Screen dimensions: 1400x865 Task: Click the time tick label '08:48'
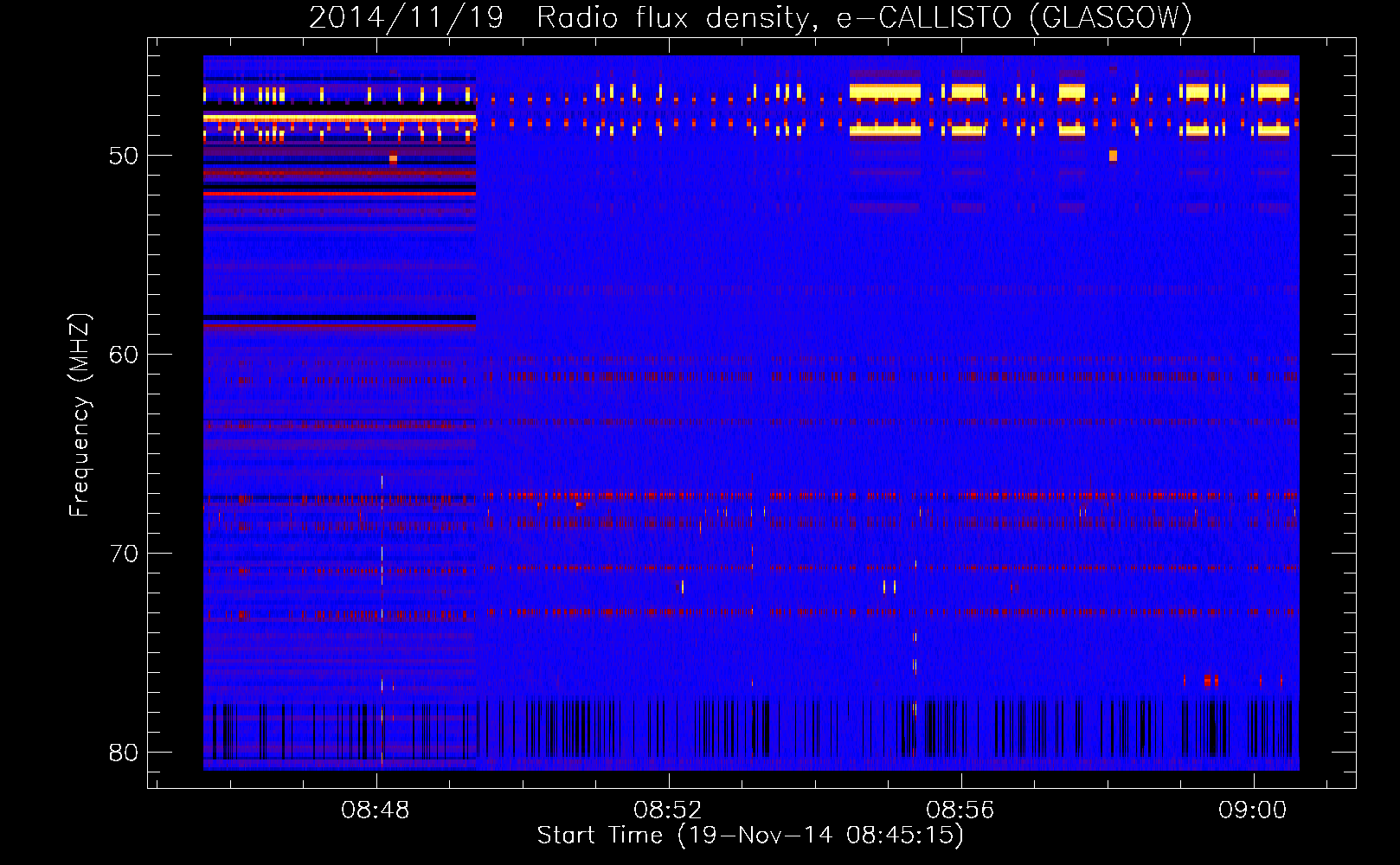coord(376,811)
